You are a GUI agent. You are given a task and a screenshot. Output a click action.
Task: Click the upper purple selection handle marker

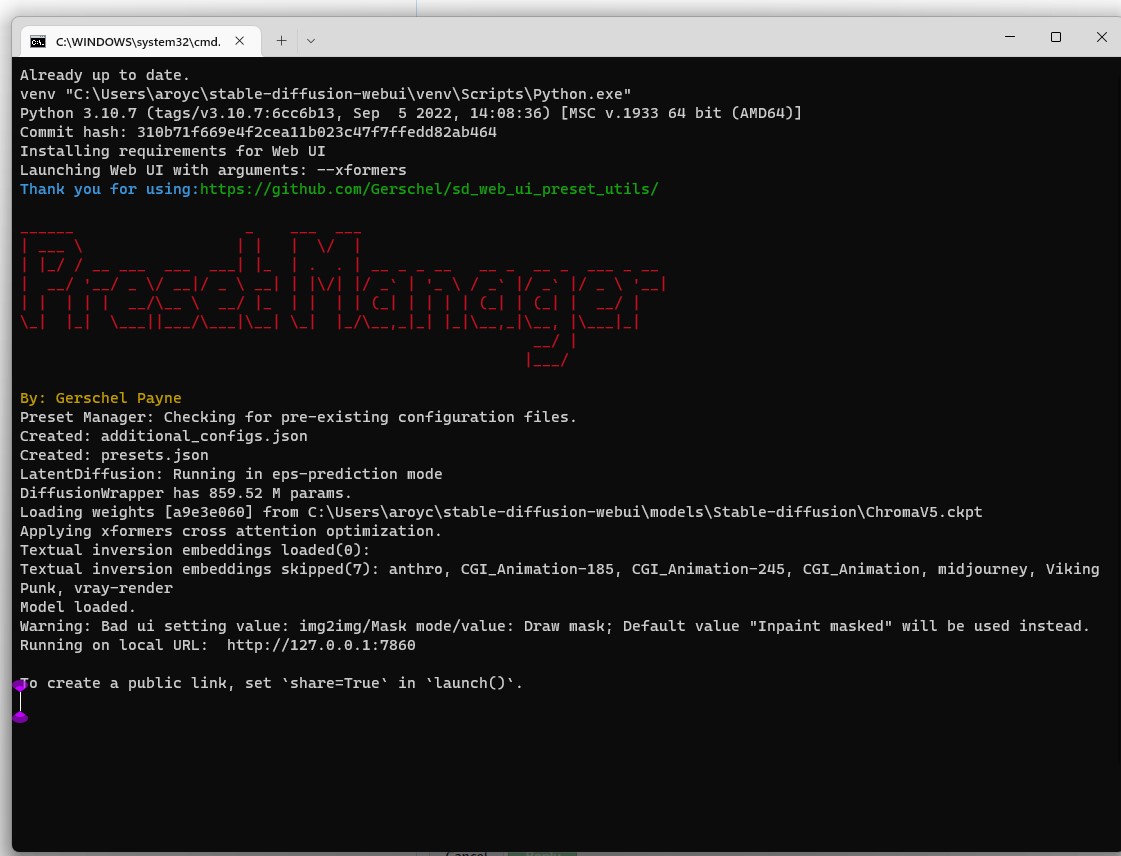[20, 685]
